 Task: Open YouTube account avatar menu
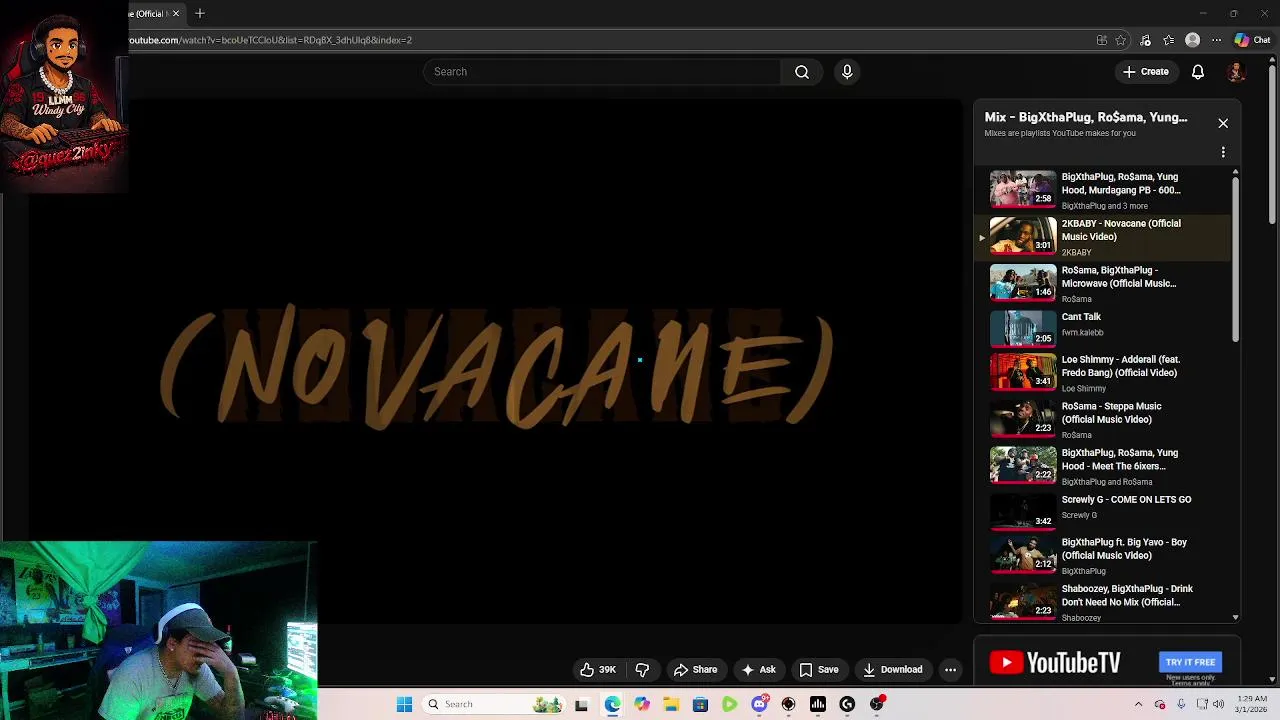1236,72
